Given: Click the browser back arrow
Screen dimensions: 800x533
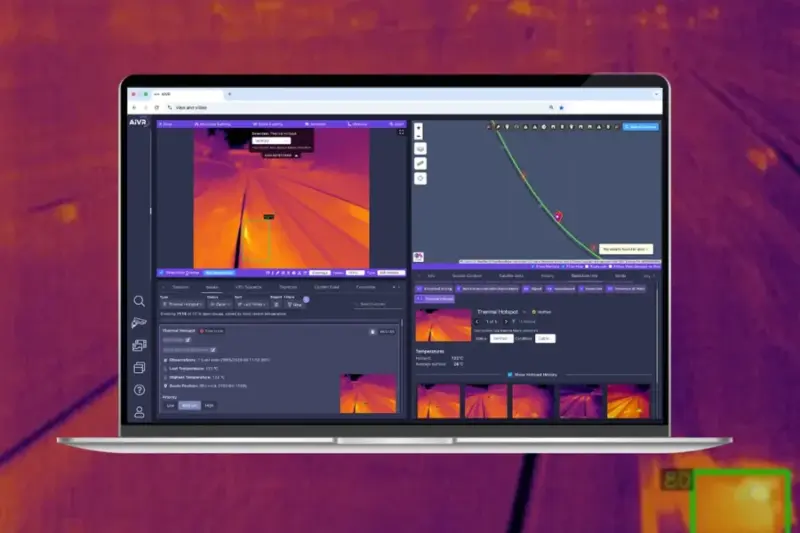Looking at the screenshot, I should (x=134, y=108).
